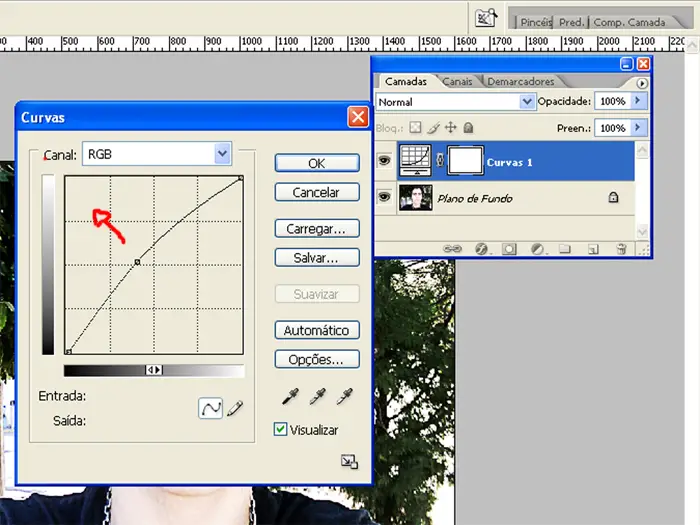700x525 pixels.
Task: Hide the Plano de Fundo layer
Action: (384, 198)
